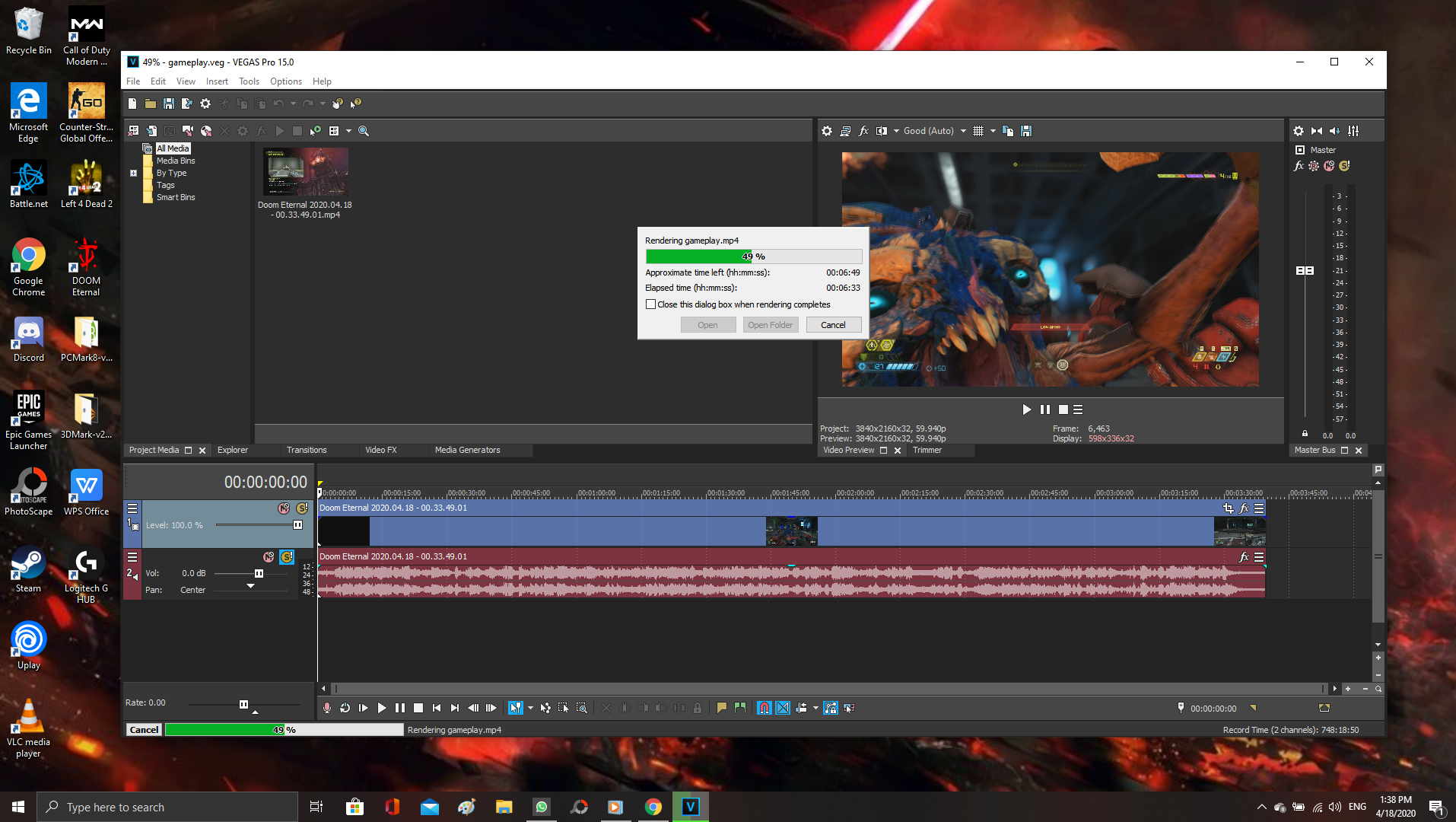This screenshot has width=1456, height=822.
Task: Click preview on external monitor icon
Action: [845, 131]
